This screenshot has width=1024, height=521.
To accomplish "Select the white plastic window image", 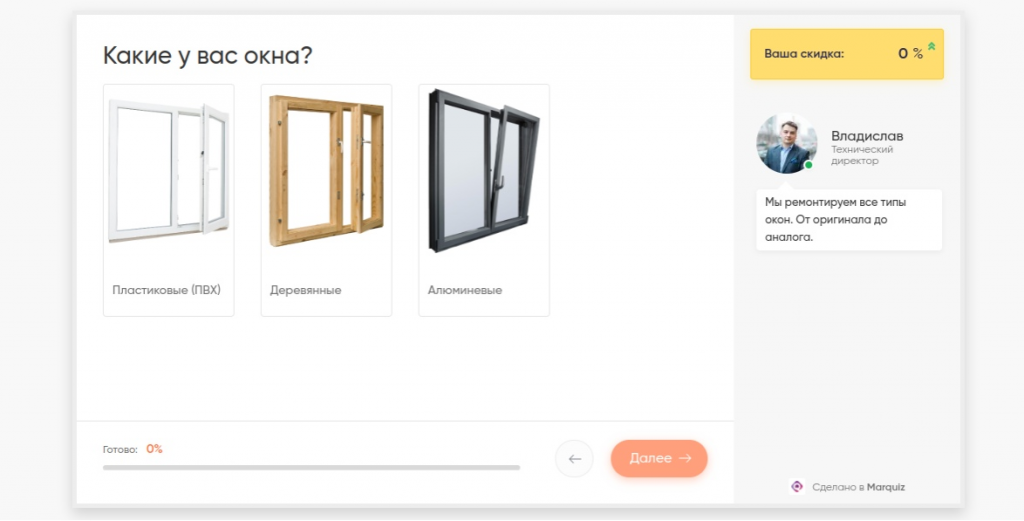I will coord(168,171).
